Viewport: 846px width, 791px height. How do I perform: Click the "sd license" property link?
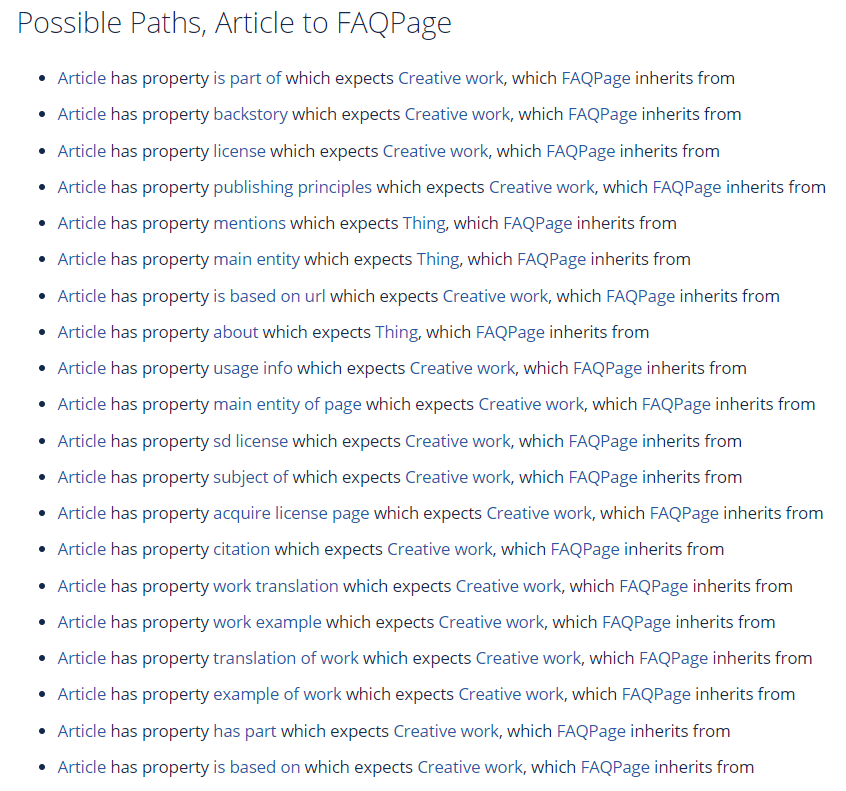tap(250, 441)
